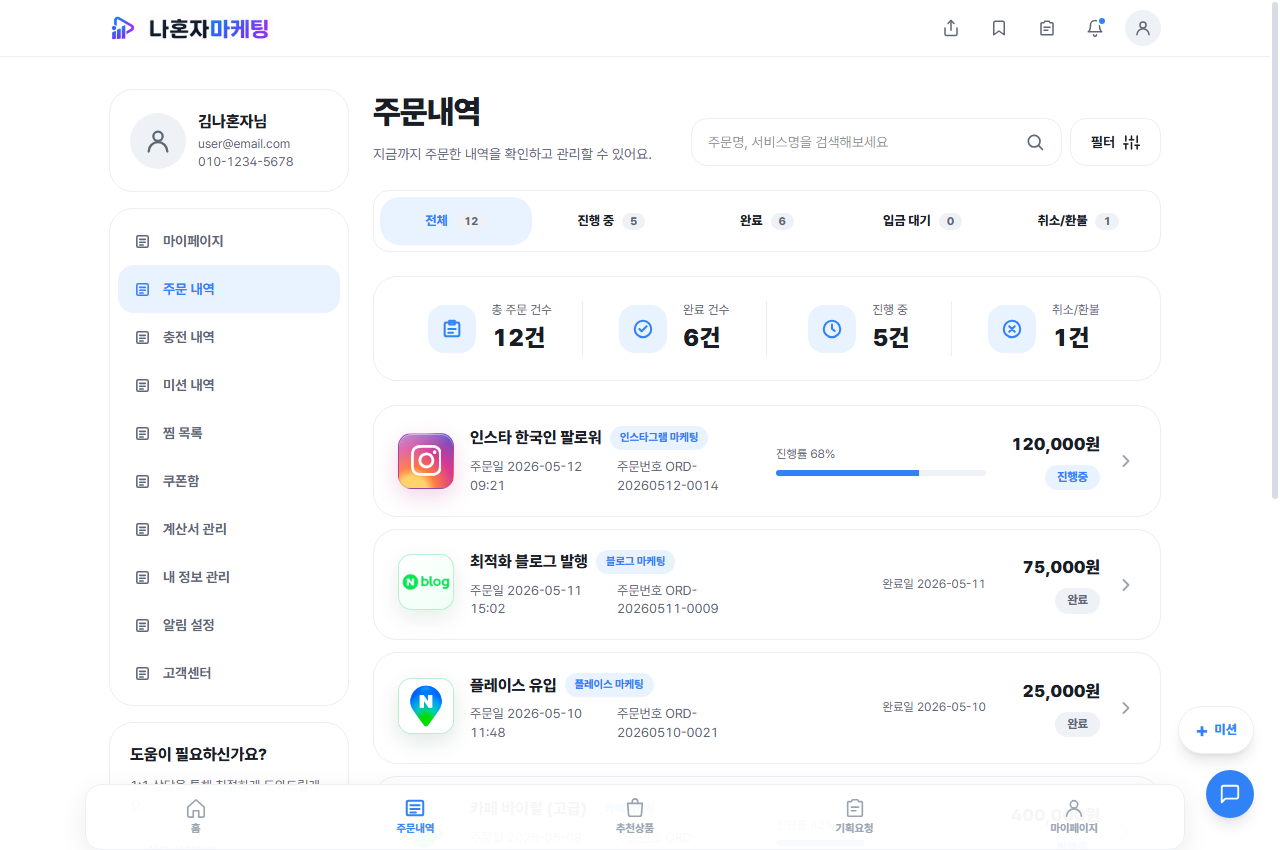Viewport: 1280px width, 850px height.
Task: Click the 플레이스 마케팅 tag
Action: pyautogui.click(x=609, y=685)
